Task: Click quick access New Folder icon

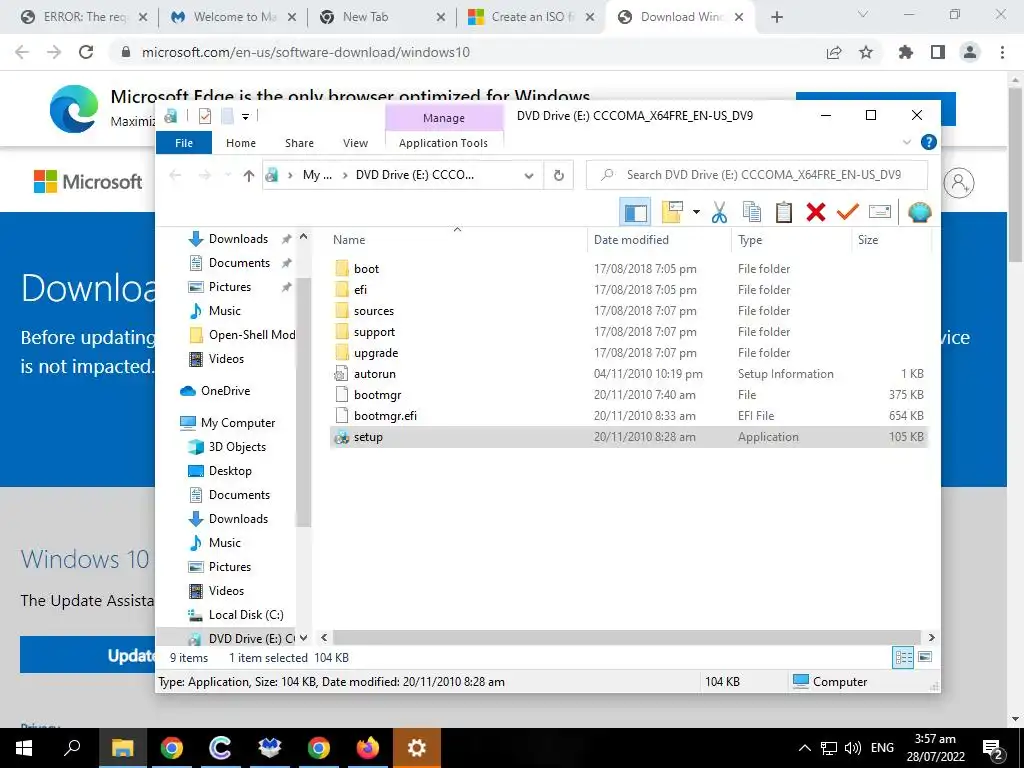Action: tap(227, 116)
